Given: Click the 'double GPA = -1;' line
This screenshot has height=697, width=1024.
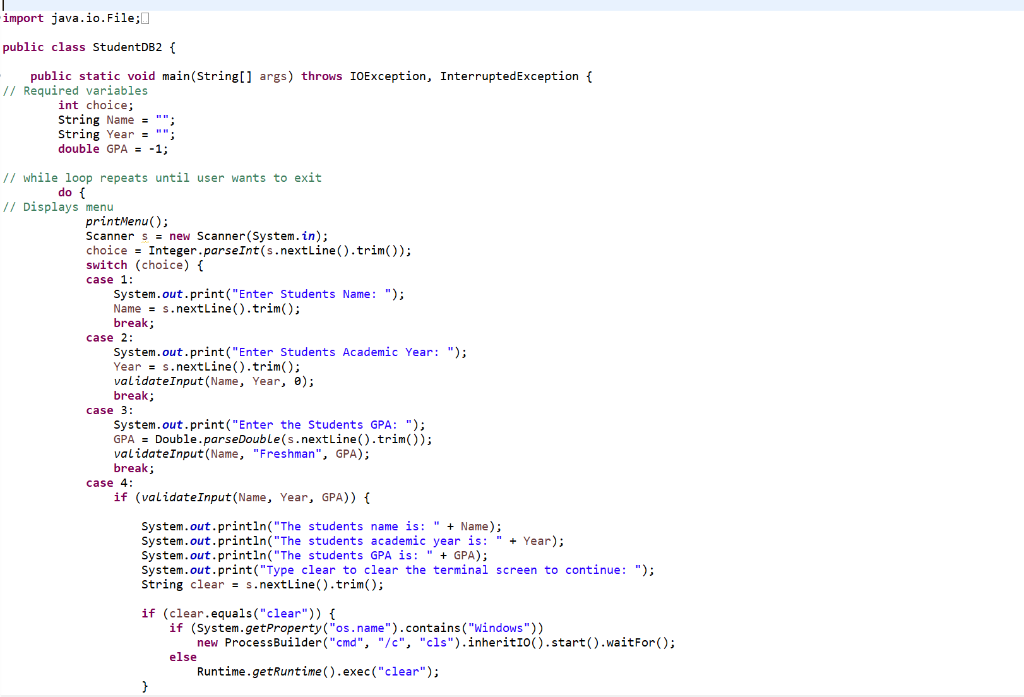Looking at the screenshot, I should coord(113,149).
